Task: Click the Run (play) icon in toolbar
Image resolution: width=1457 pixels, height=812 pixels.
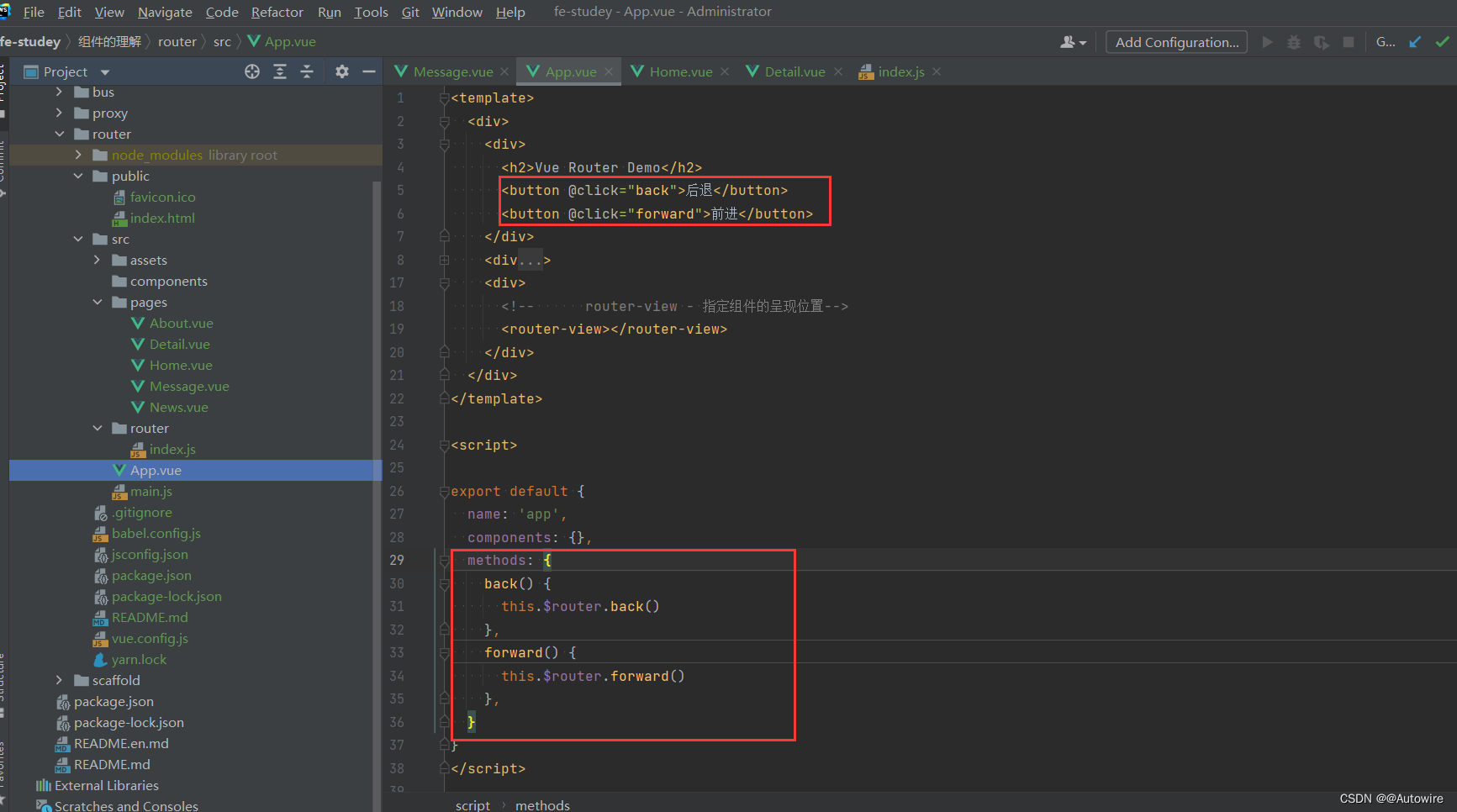Action: click(1267, 42)
